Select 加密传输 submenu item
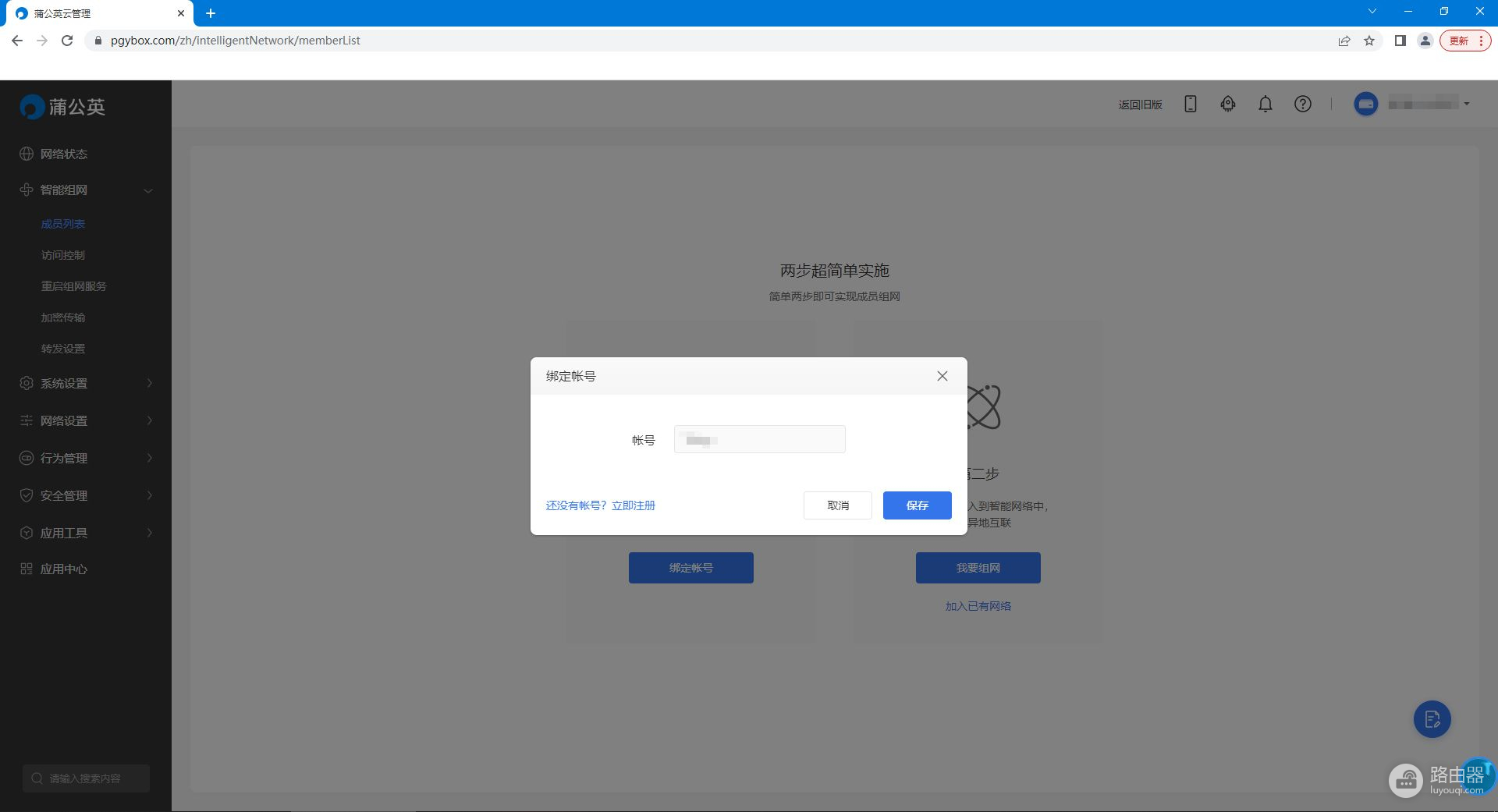This screenshot has height=812, width=1498. click(x=63, y=317)
